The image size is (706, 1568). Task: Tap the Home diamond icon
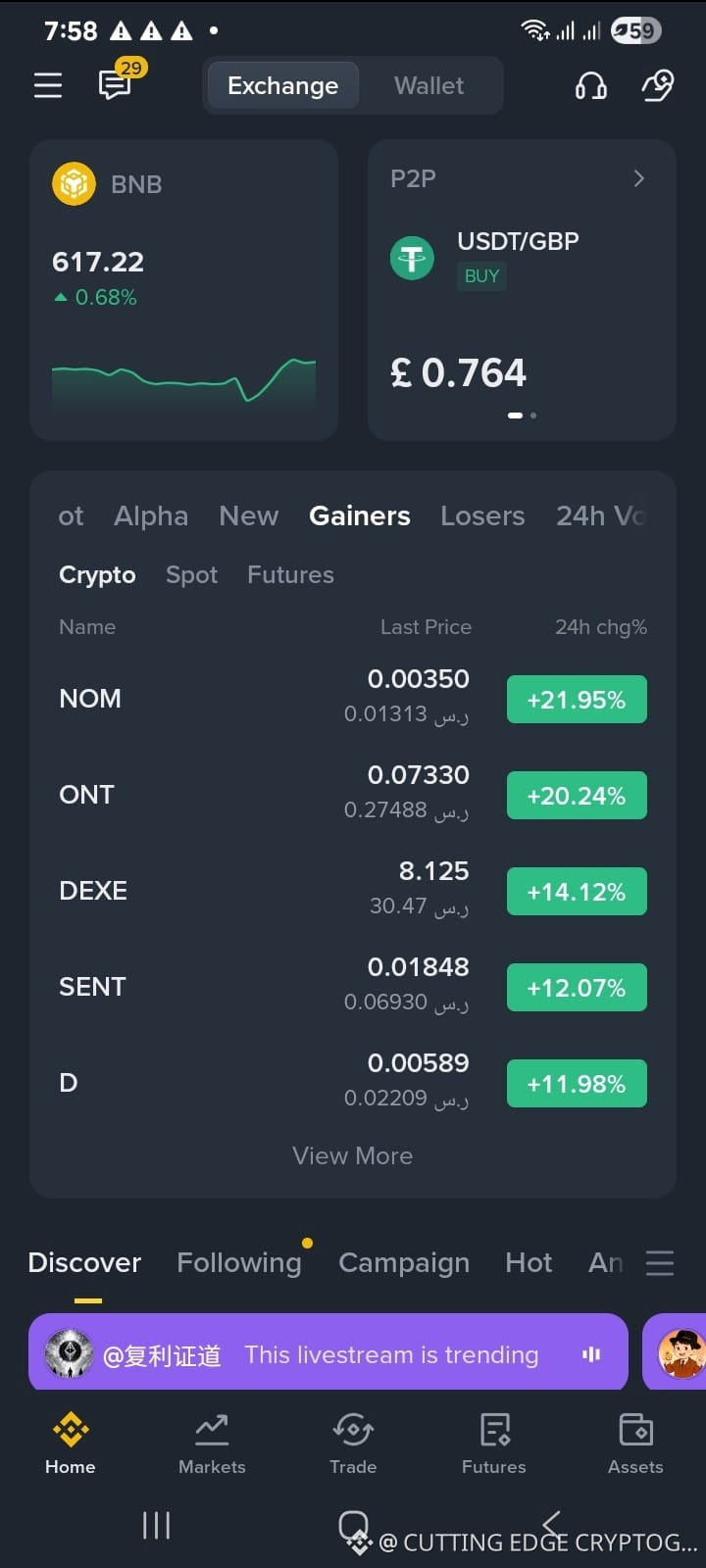[71, 1430]
